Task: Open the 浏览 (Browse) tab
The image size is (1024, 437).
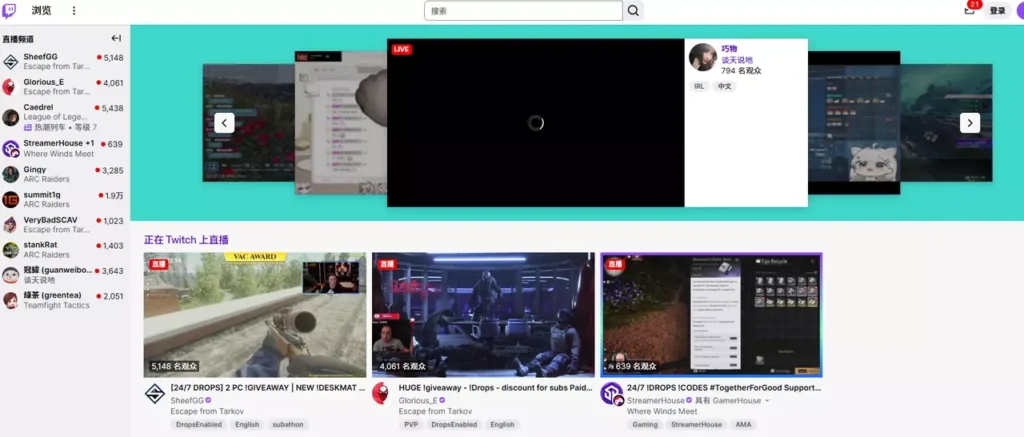Action: point(41,11)
